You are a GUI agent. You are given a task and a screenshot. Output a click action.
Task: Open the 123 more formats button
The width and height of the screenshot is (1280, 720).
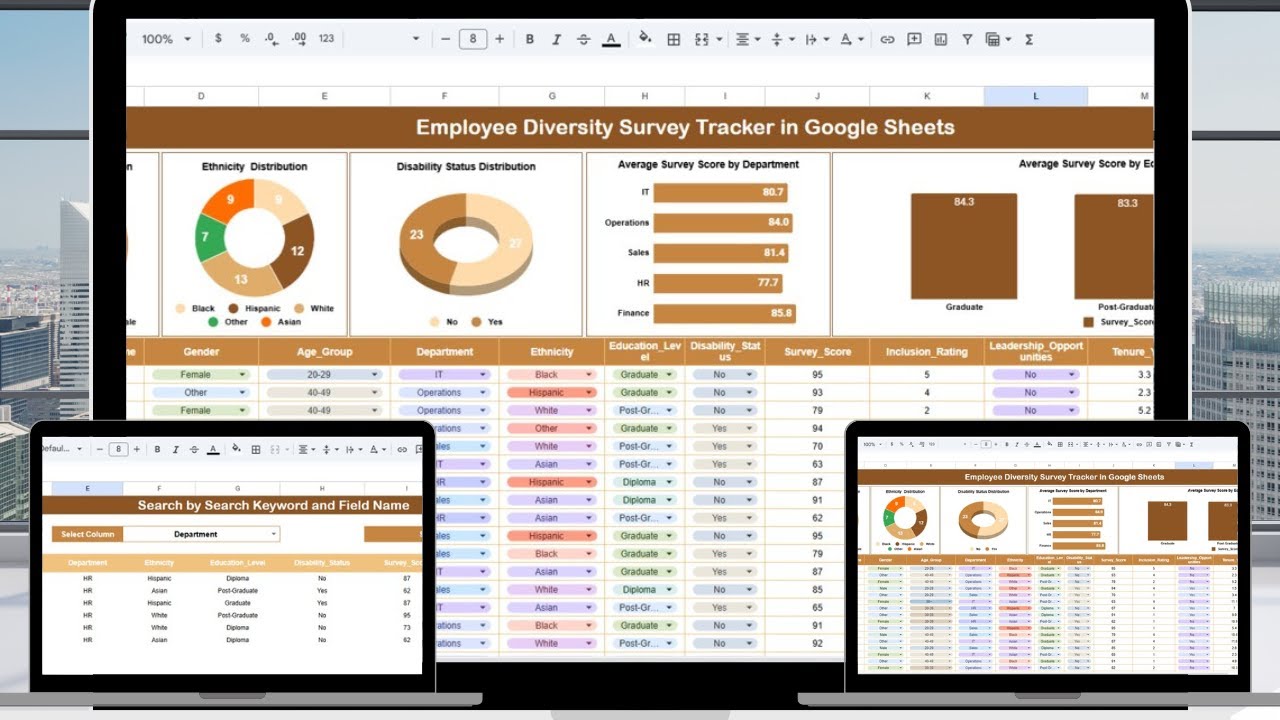(x=326, y=39)
